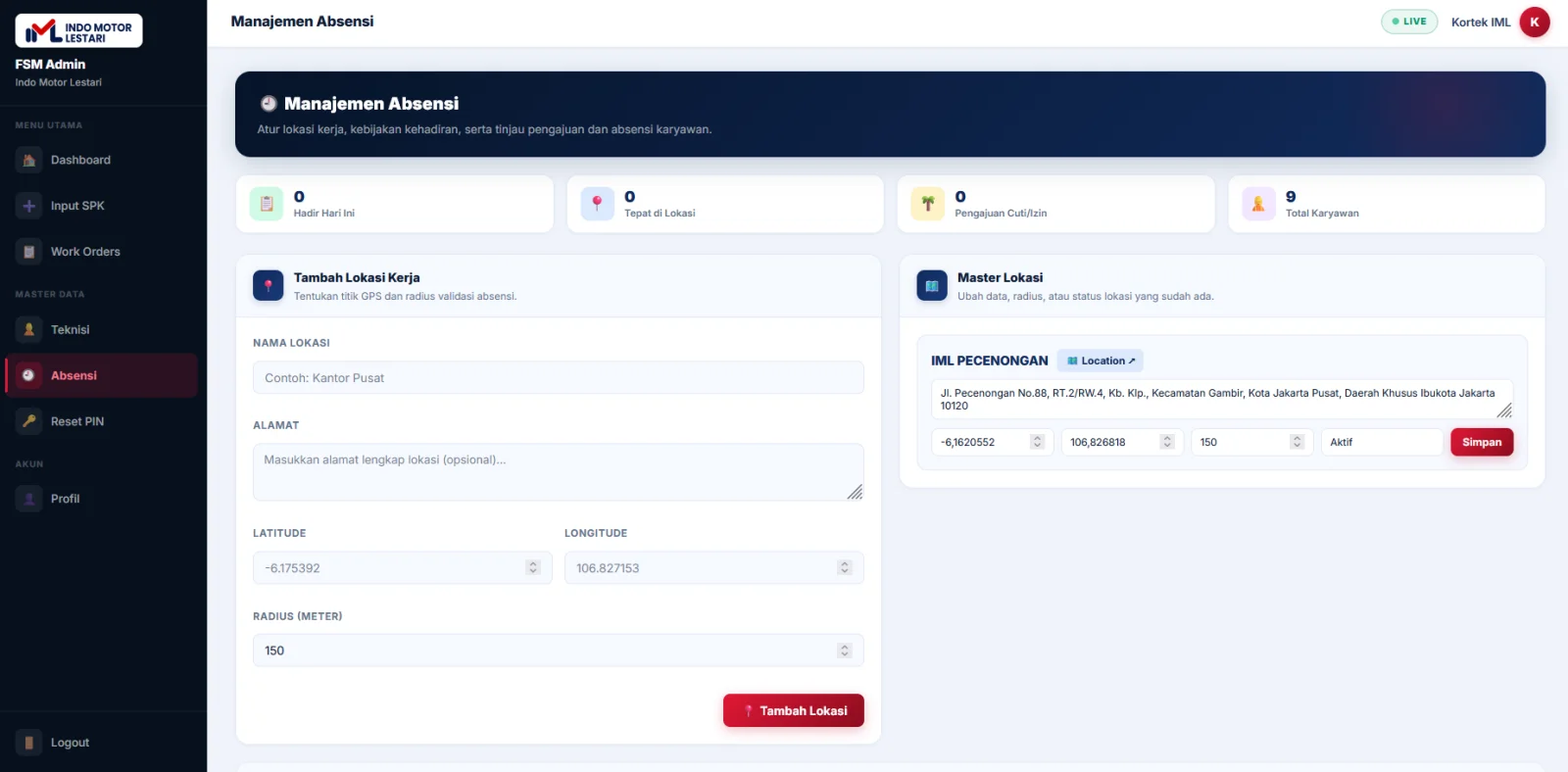Click the Hadir Hari Ini card icon
The height and width of the screenshot is (772, 1568).
tap(267, 204)
